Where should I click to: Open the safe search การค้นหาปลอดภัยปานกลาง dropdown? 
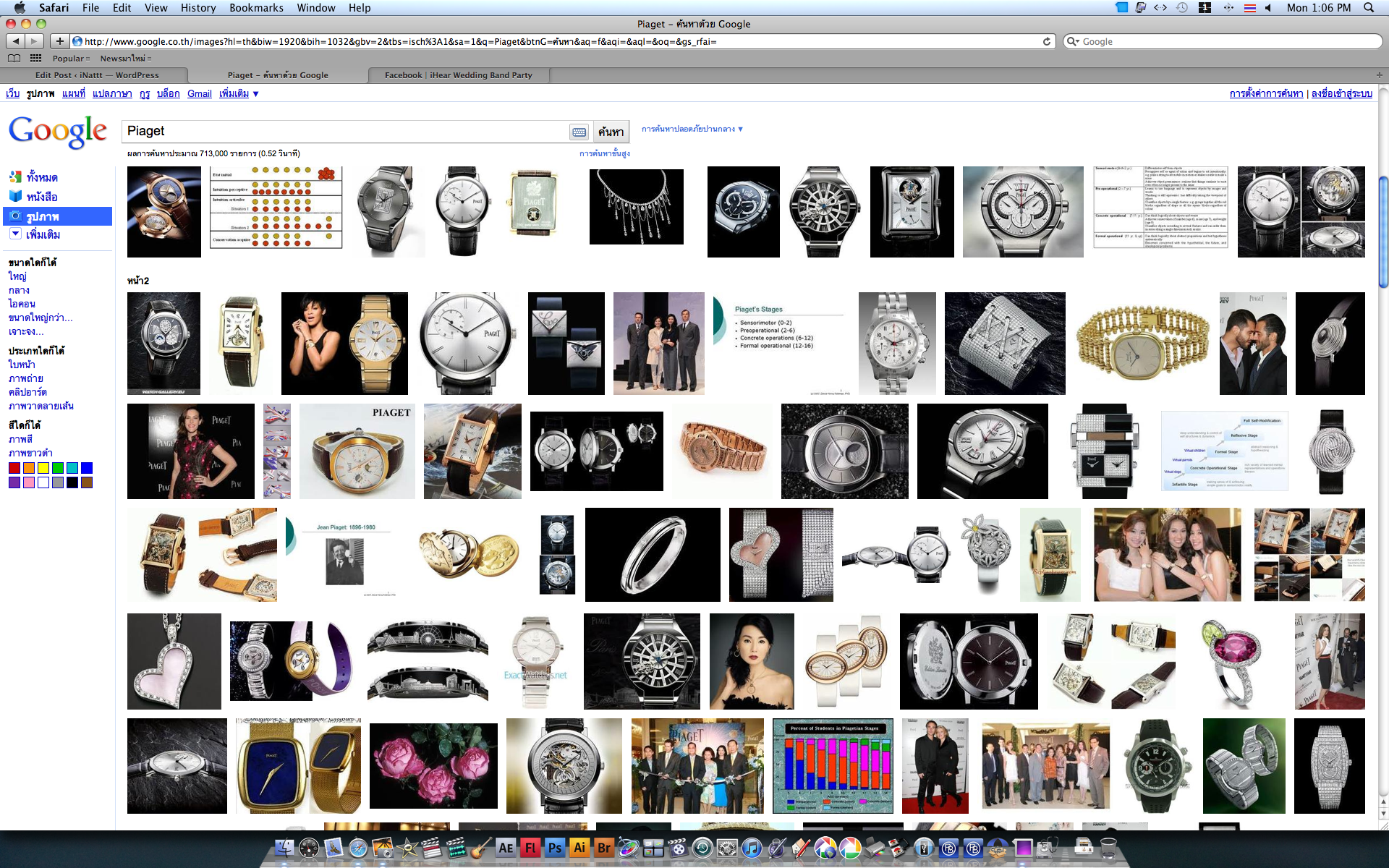[x=692, y=129]
